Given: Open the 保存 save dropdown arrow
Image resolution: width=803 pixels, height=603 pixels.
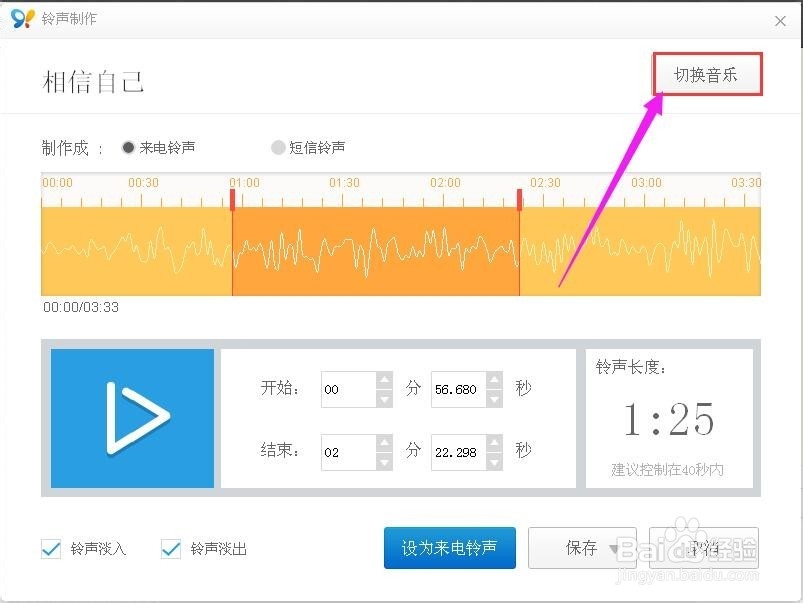Looking at the screenshot, I should [614, 548].
